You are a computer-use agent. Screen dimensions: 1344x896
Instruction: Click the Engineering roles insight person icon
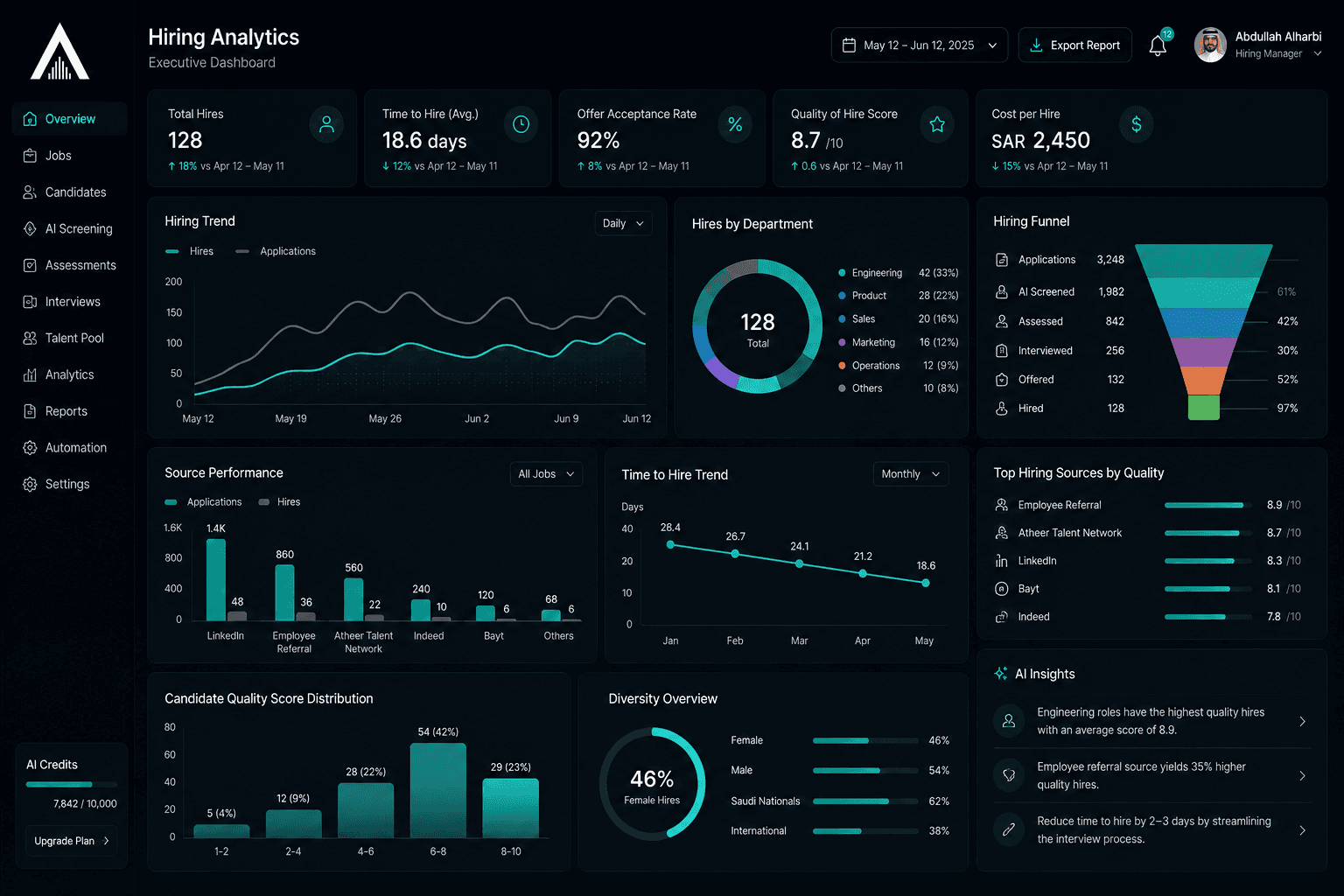1009,721
